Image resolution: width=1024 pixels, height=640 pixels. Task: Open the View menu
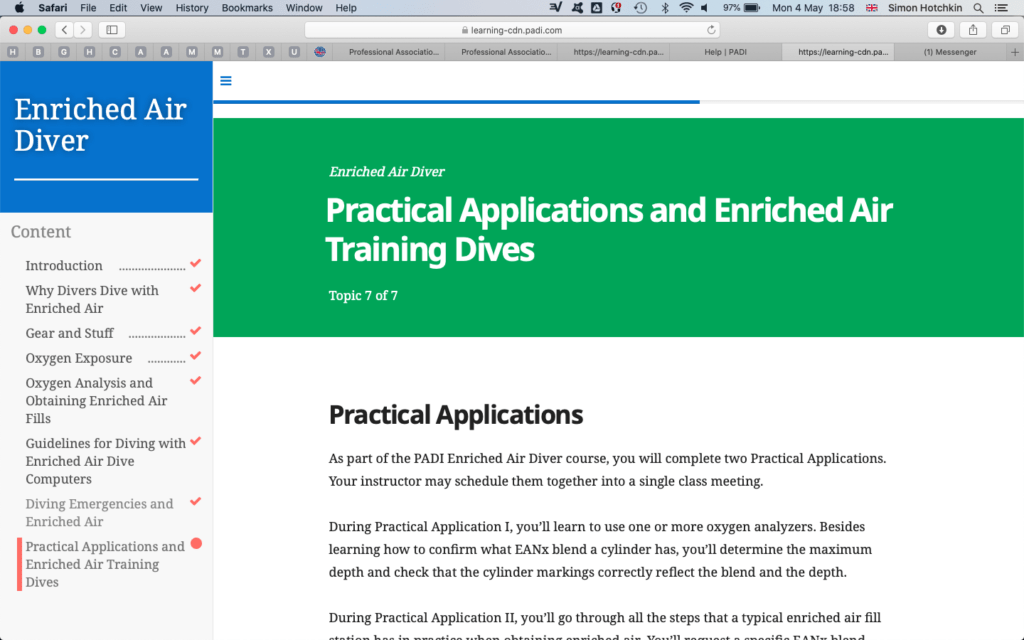click(x=151, y=8)
